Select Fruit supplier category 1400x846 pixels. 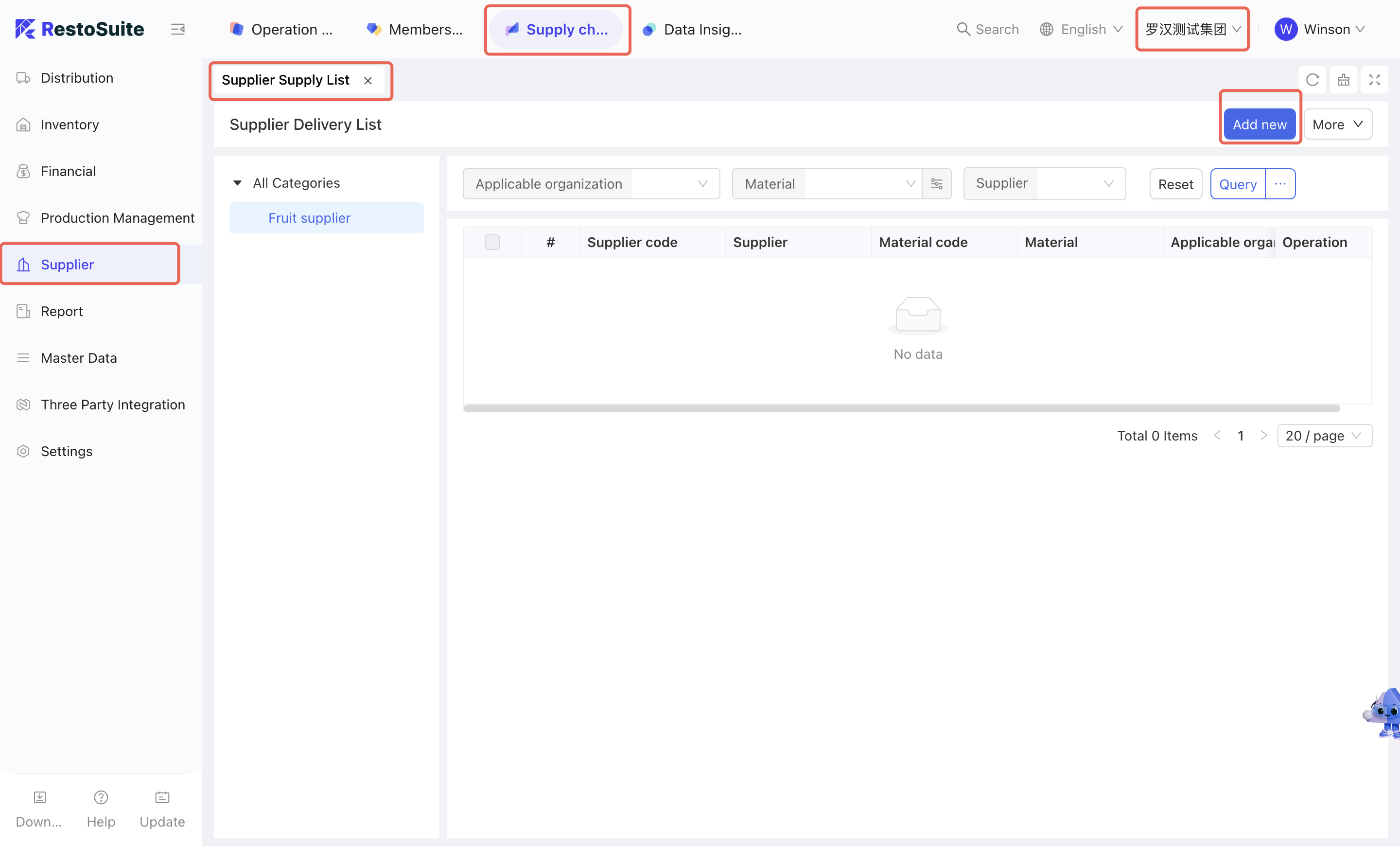click(x=309, y=218)
